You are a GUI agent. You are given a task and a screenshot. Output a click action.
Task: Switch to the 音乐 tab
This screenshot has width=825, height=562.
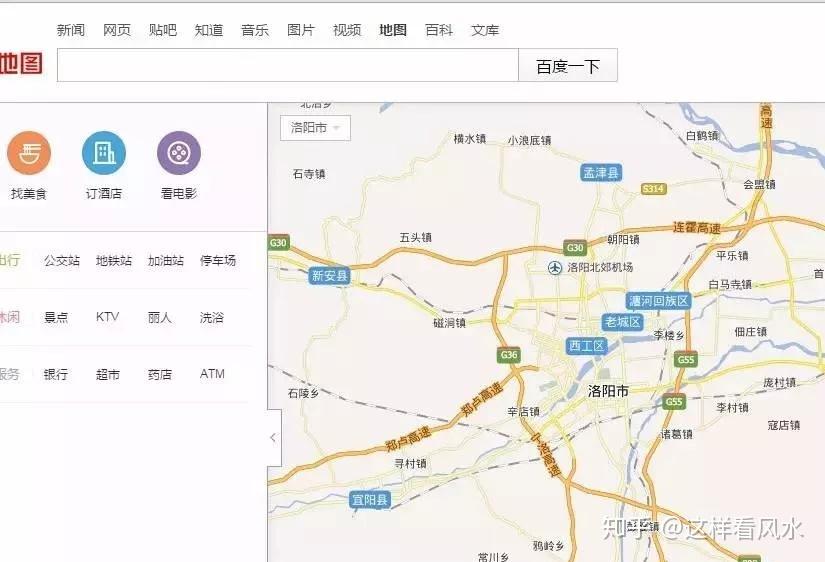255,30
